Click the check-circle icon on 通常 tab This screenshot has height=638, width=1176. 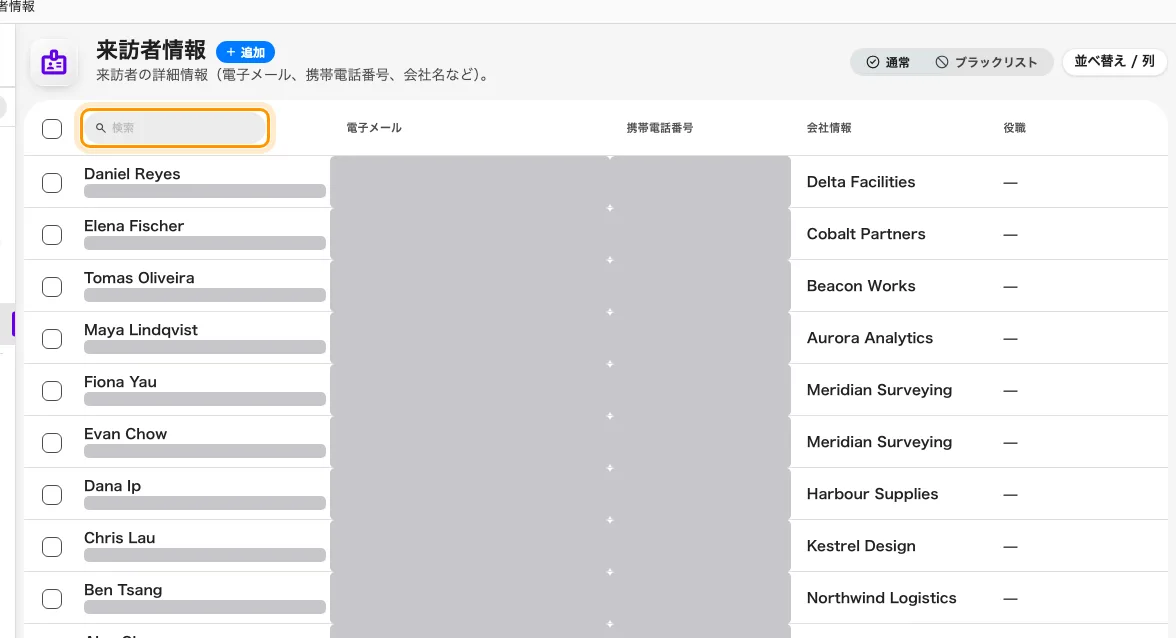pos(872,62)
